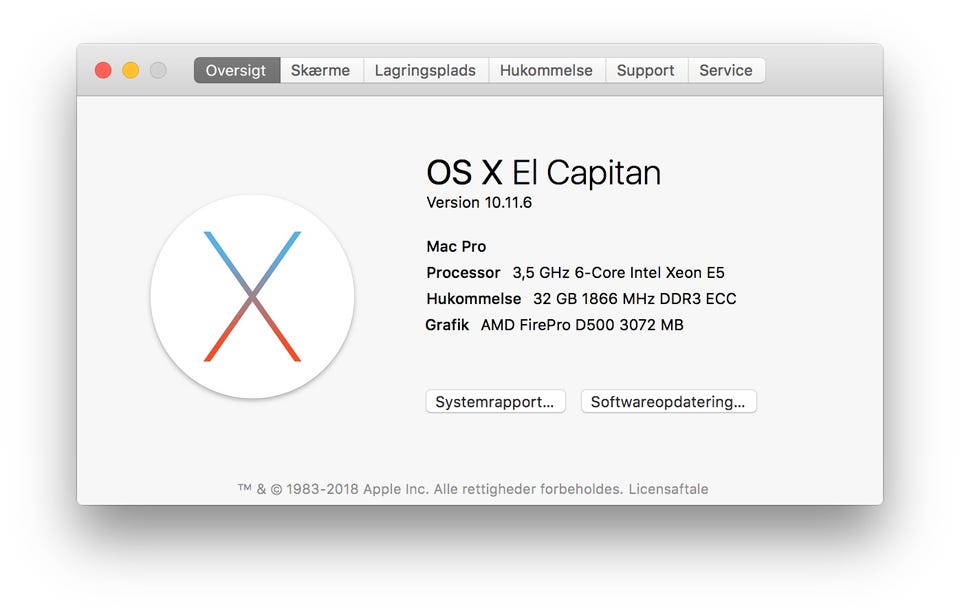Viewport: 960px width, 615px height.
Task: Select AMD FirePro D500 3072 MB text
Action: 582,325
